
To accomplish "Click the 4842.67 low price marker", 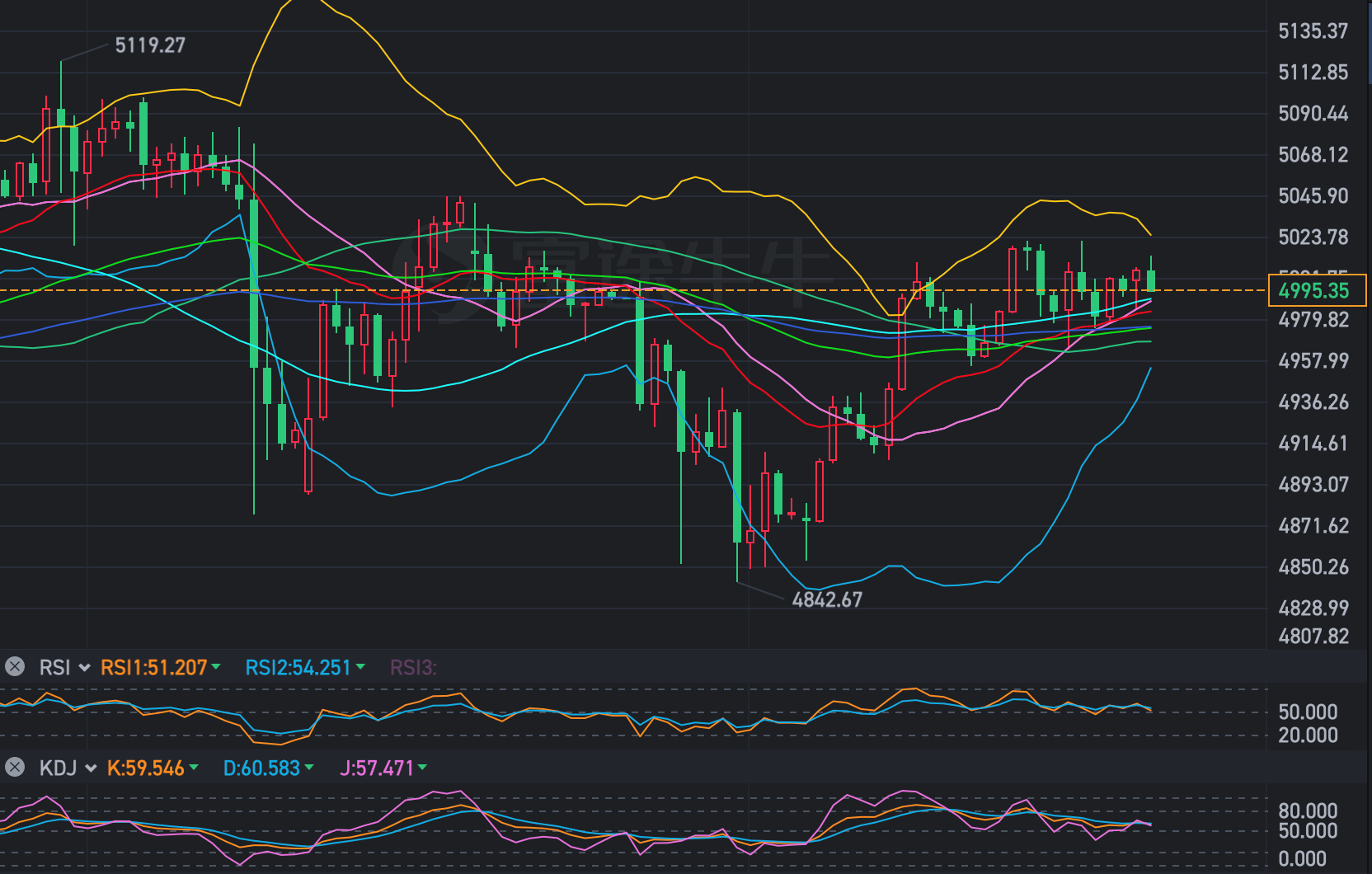I will tap(827, 599).
